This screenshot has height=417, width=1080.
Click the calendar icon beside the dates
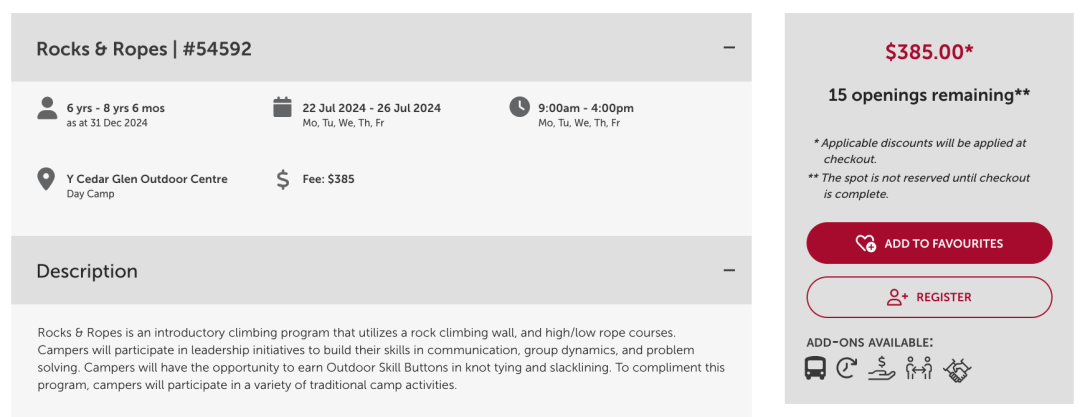click(x=283, y=107)
